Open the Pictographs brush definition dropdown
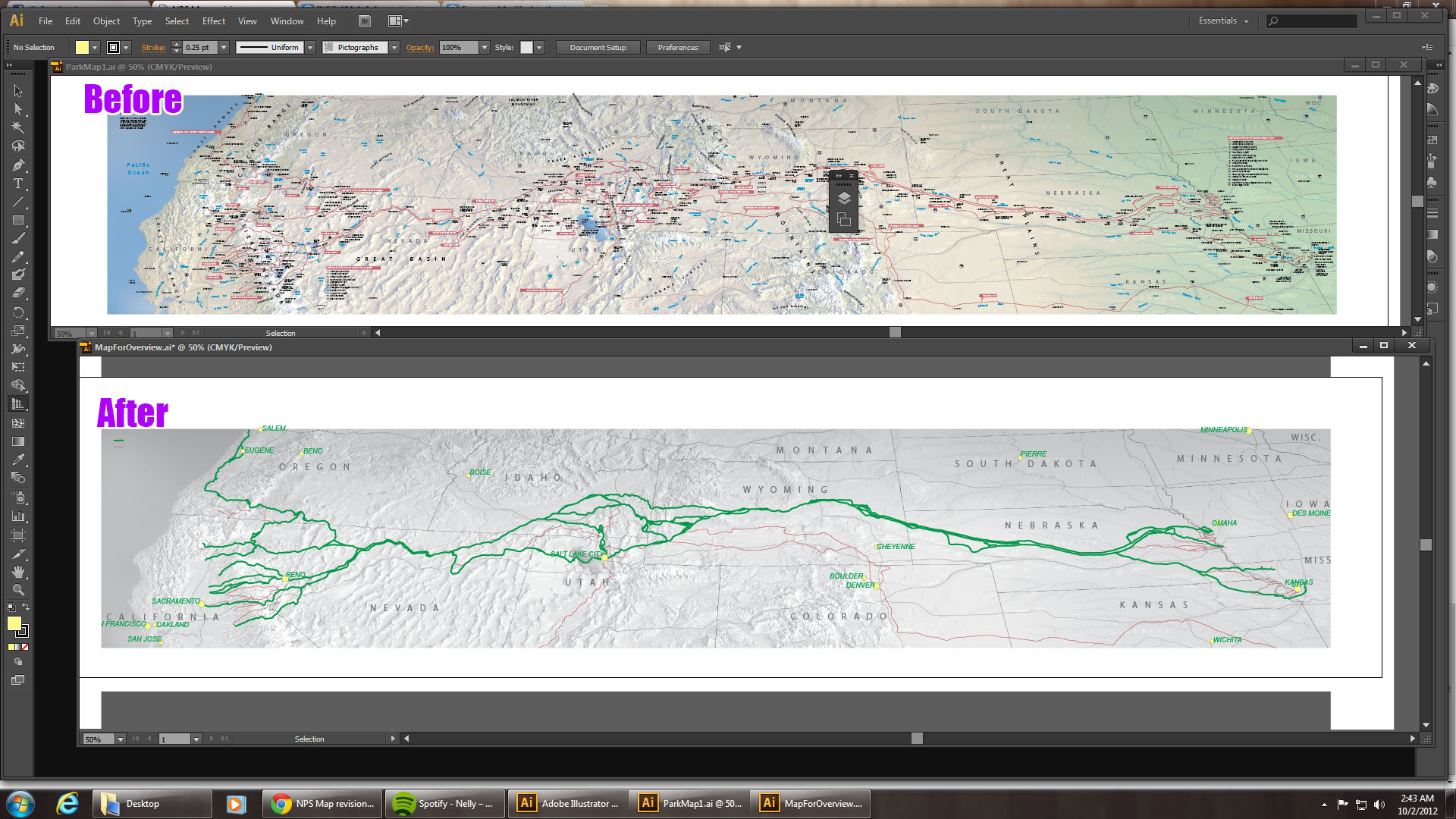This screenshot has height=819, width=1456. 394,47
